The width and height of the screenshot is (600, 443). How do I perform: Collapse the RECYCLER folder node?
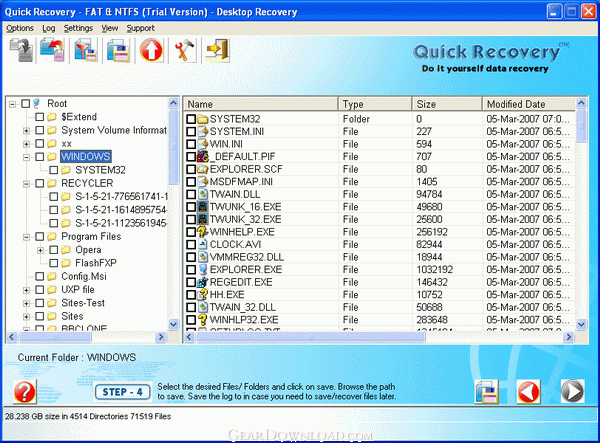[x=26, y=184]
